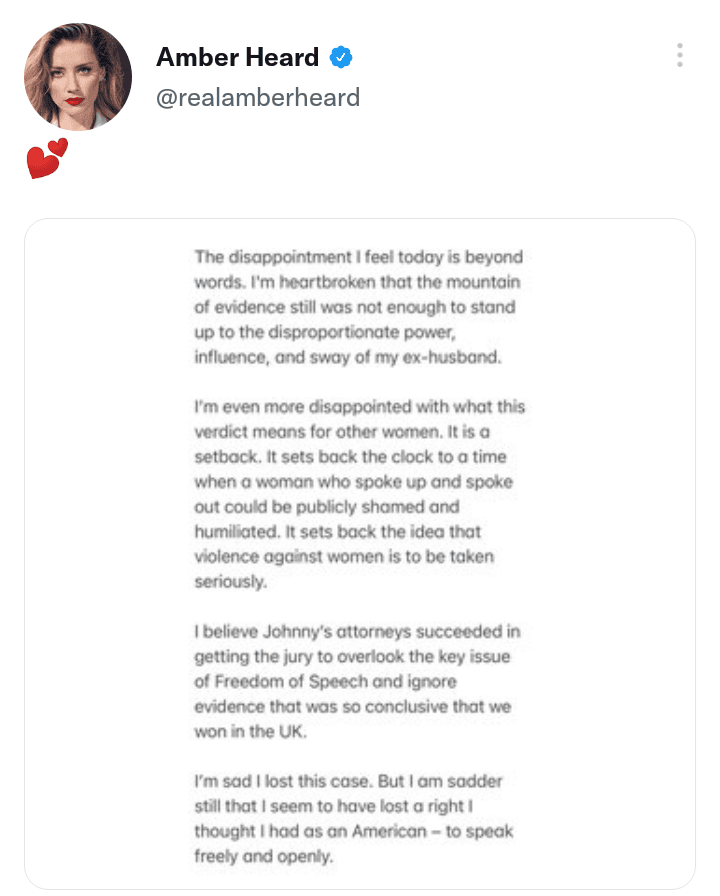720x896 pixels.
Task: Click the text line ending "won in the UK."
Action: (250, 733)
